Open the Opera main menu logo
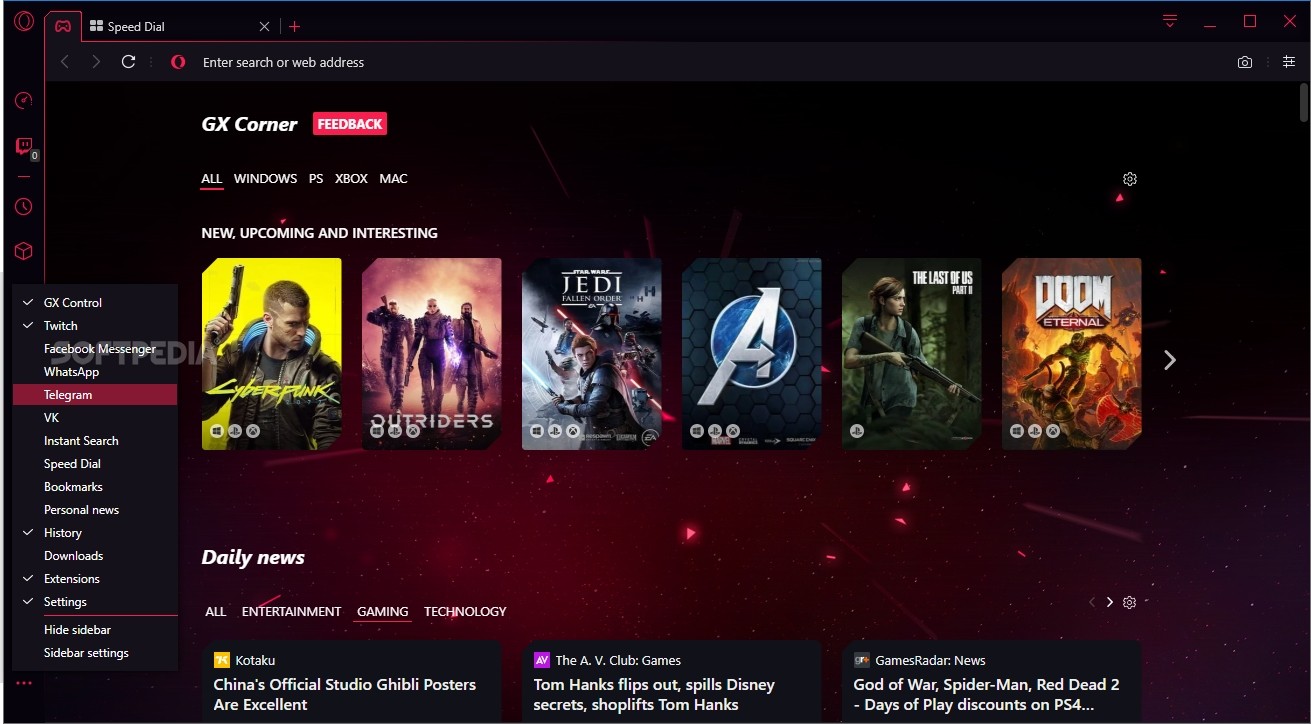The image size is (1311, 724). [x=23, y=22]
